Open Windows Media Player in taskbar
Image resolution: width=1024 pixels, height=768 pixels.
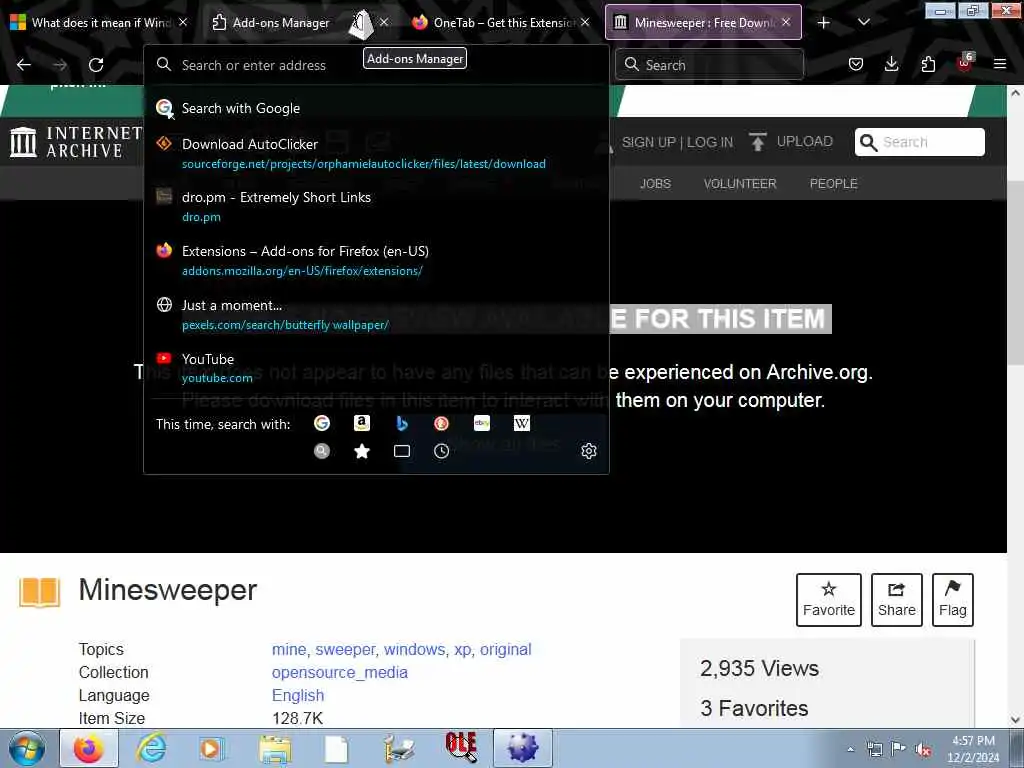pyautogui.click(x=212, y=749)
